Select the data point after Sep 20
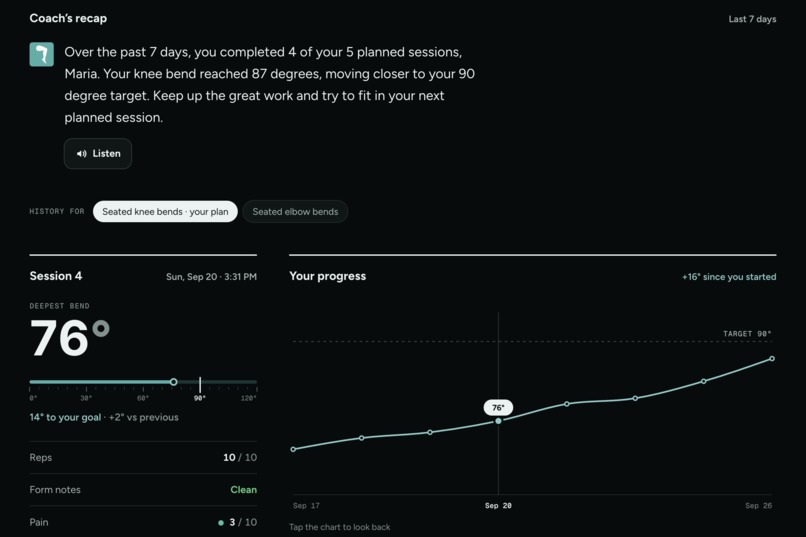The height and width of the screenshot is (537, 806). tap(567, 404)
